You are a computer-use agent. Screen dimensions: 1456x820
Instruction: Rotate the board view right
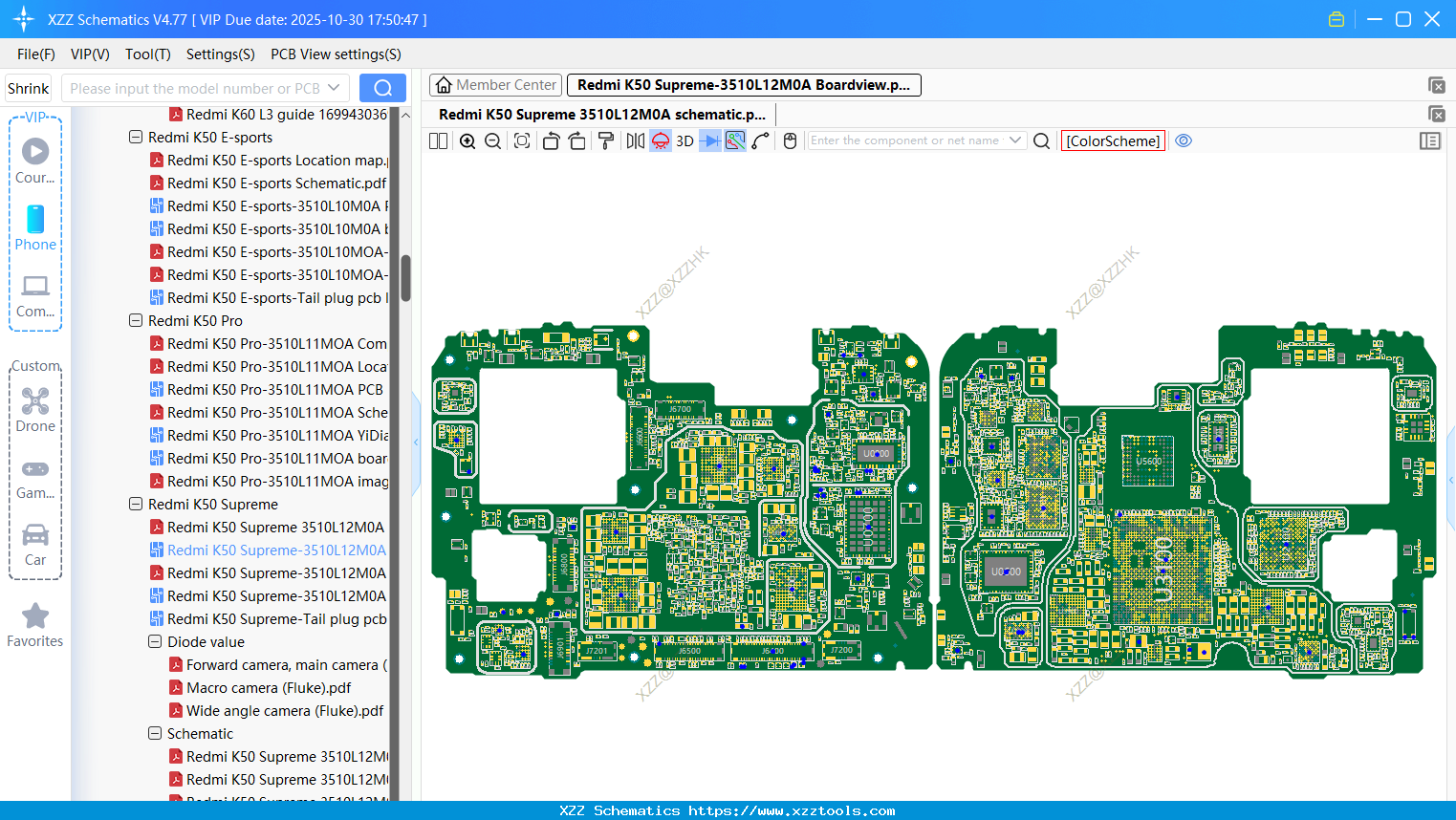[576, 140]
